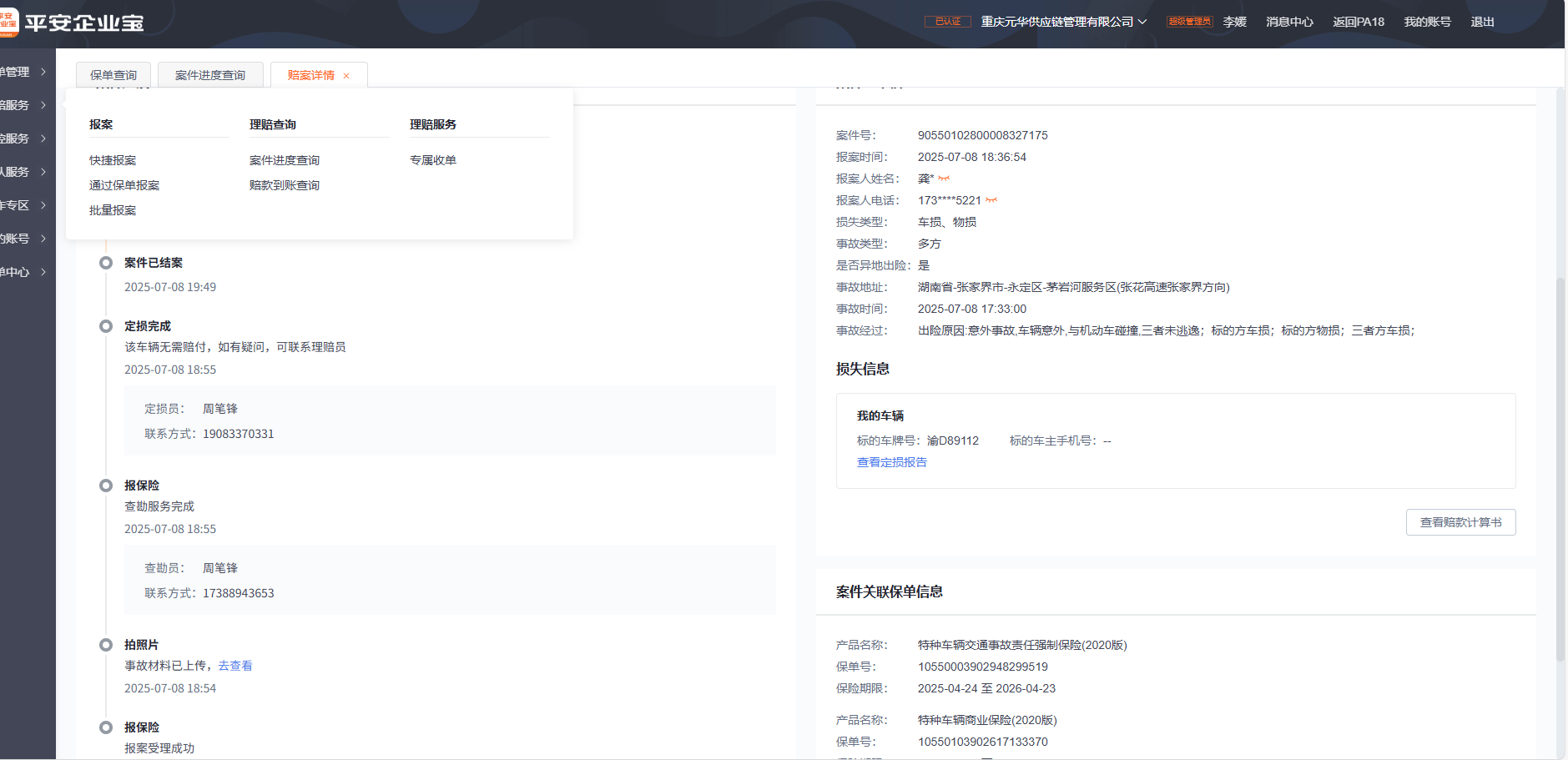
Task: Click the 拍照片 timeline circle marker
Action: point(106,645)
